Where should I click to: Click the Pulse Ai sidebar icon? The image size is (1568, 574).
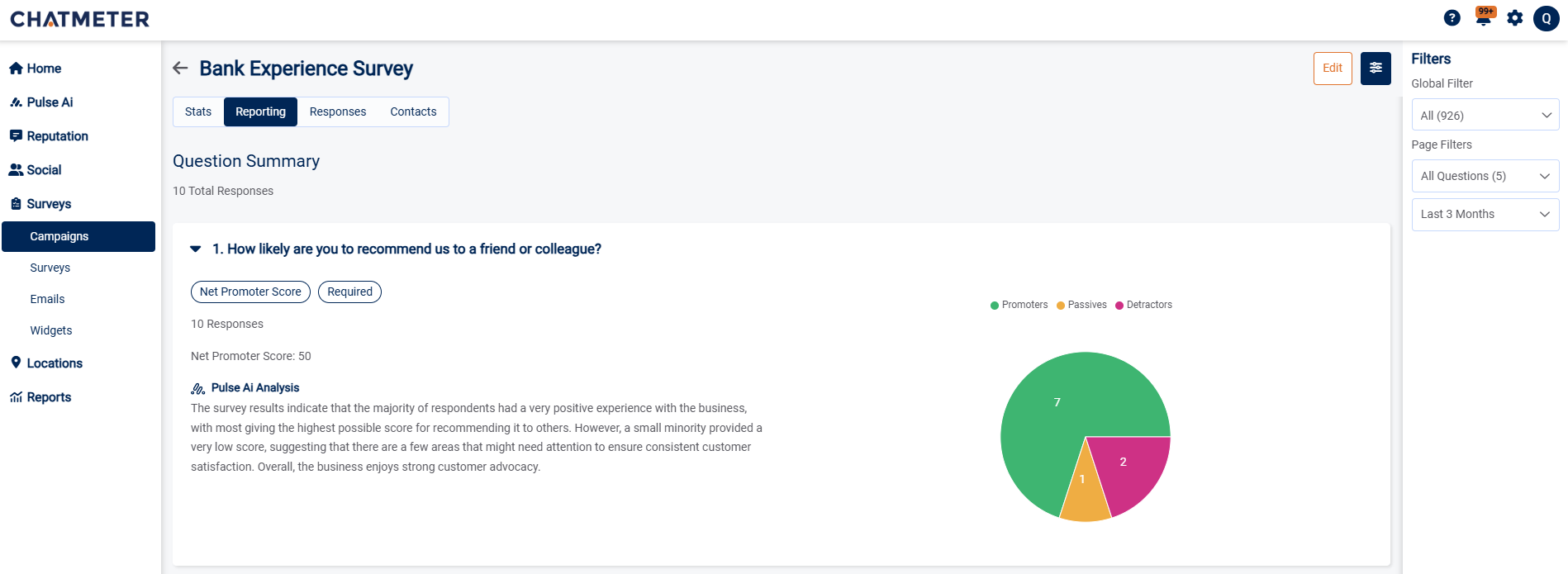16,102
